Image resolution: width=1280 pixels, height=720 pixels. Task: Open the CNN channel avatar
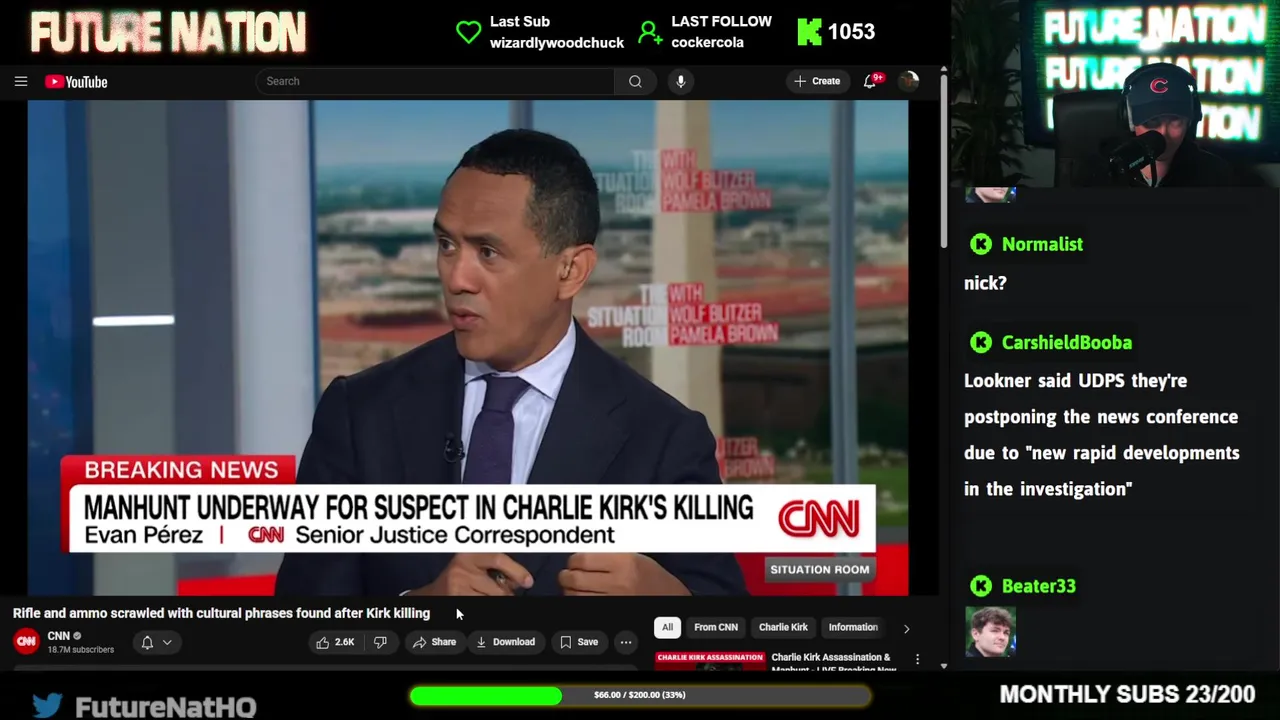click(x=26, y=642)
